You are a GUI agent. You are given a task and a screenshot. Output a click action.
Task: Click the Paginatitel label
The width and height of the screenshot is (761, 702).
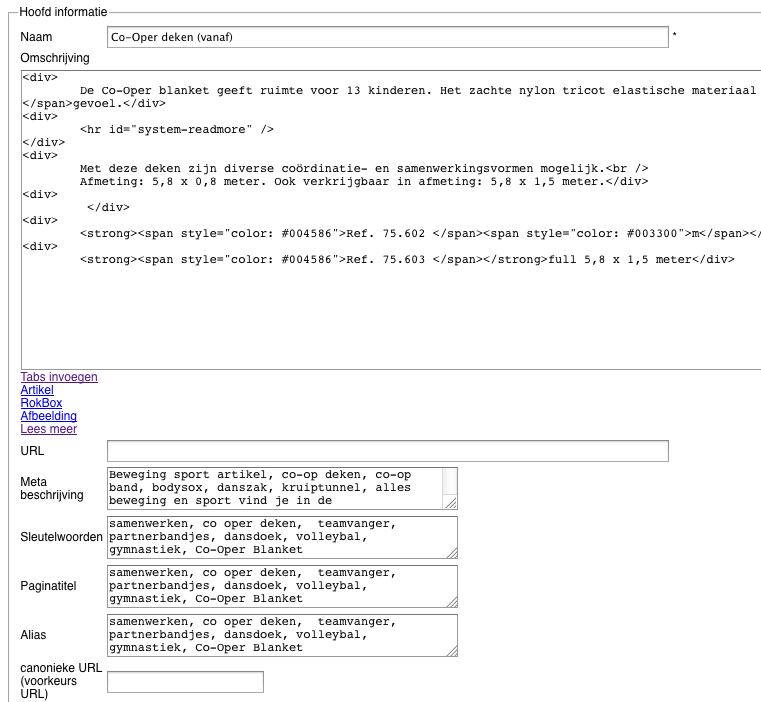49,586
